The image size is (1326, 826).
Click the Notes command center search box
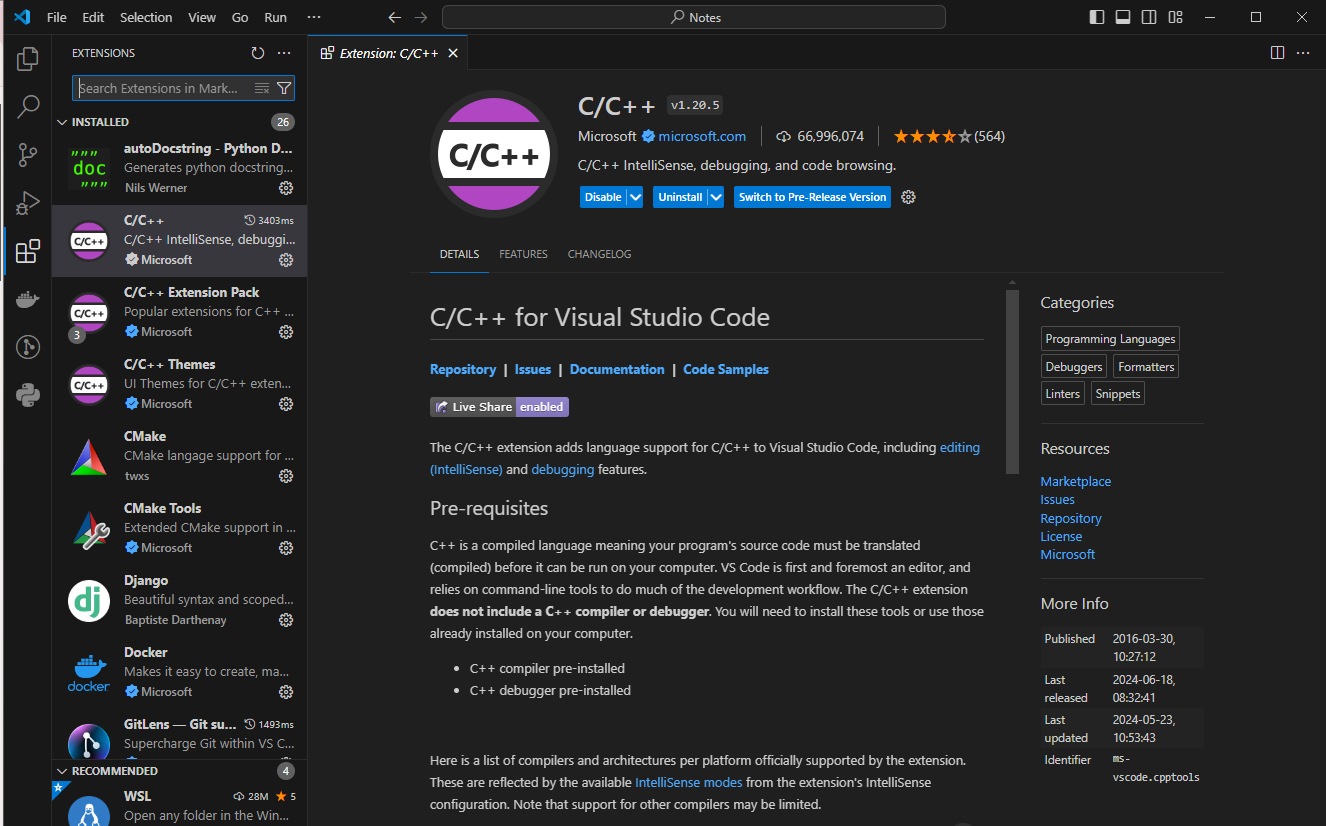(694, 17)
